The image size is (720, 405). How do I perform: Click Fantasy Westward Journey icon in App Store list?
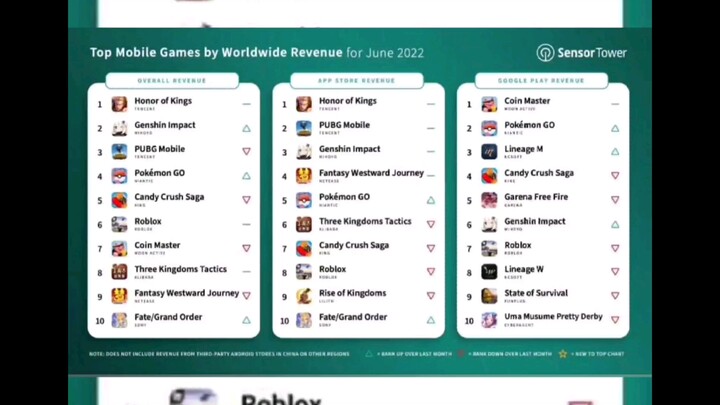(304, 176)
